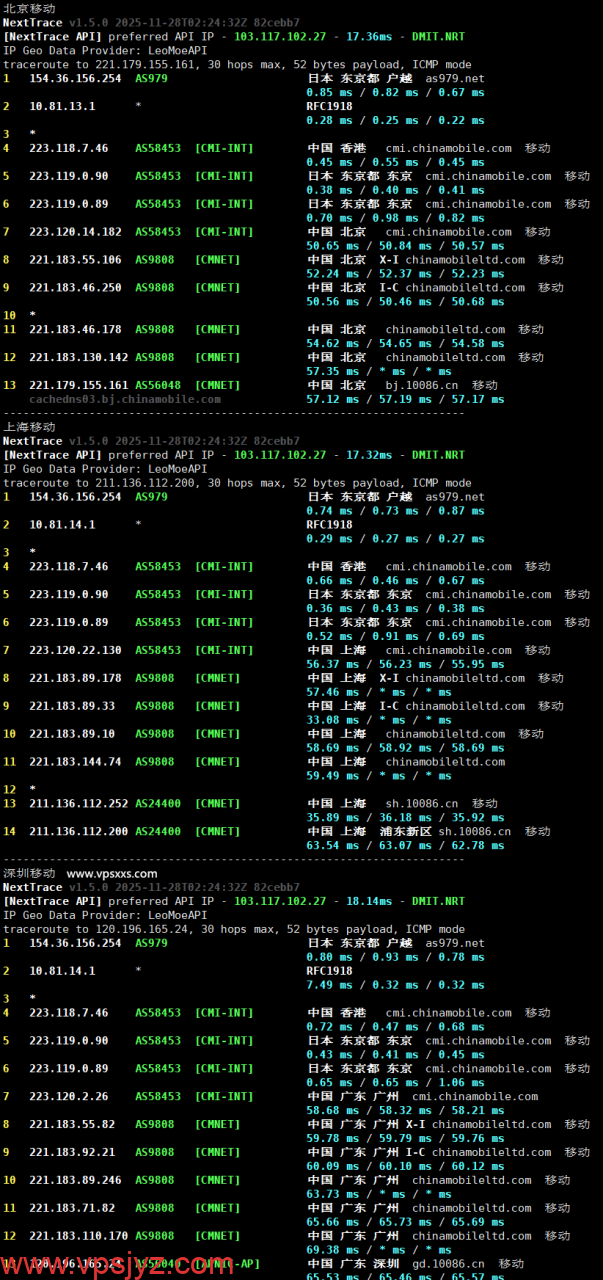Select hop IP 221.183.55.106
603x1280 pixels.
[75, 259]
